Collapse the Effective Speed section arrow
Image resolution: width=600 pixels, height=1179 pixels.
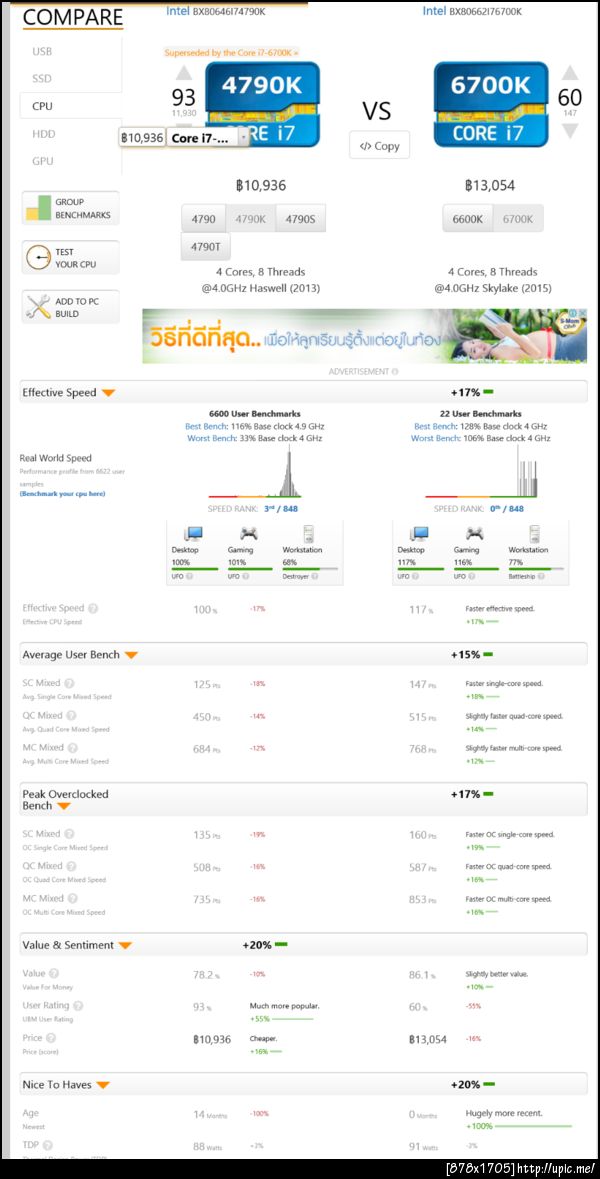[108, 392]
